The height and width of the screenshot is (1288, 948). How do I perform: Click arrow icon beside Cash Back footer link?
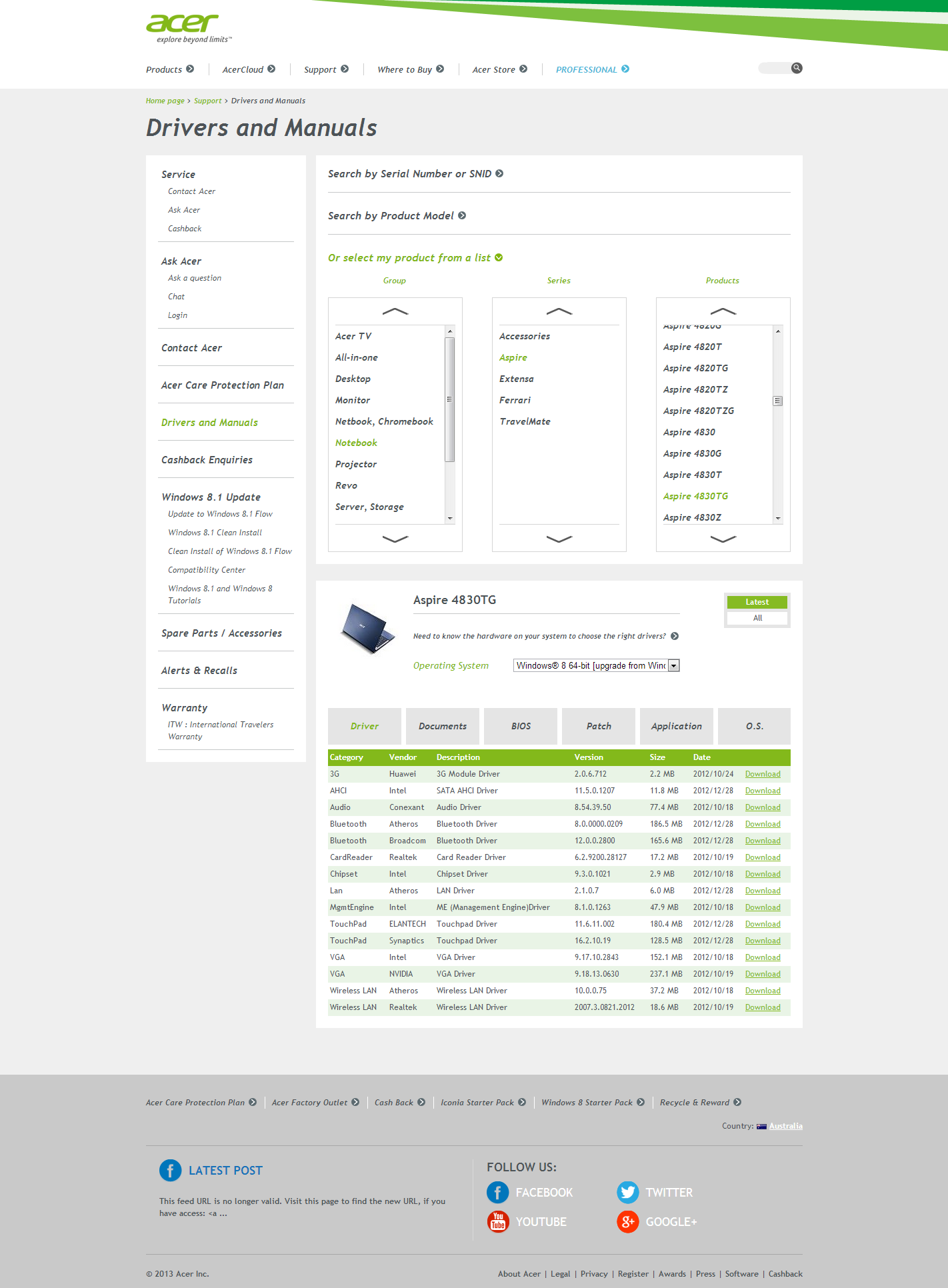(x=421, y=1102)
